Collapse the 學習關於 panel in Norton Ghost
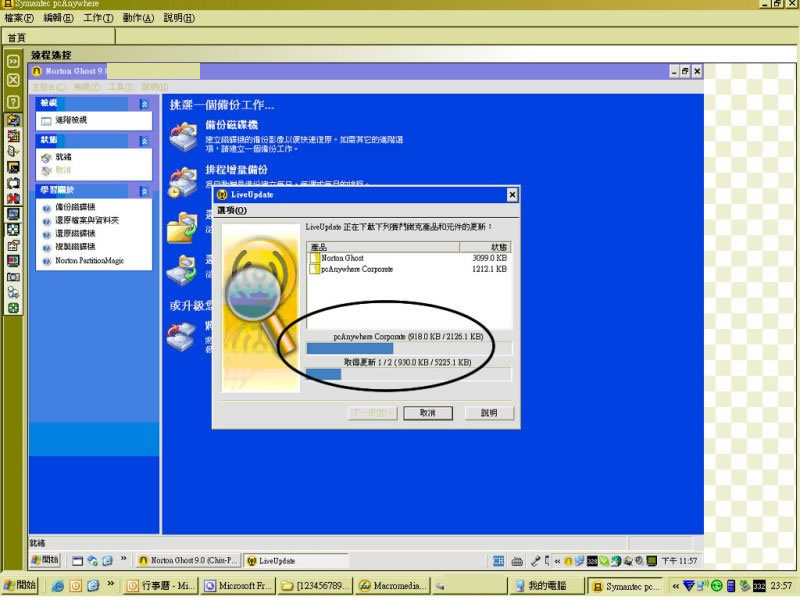800x600 pixels. [144, 191]
